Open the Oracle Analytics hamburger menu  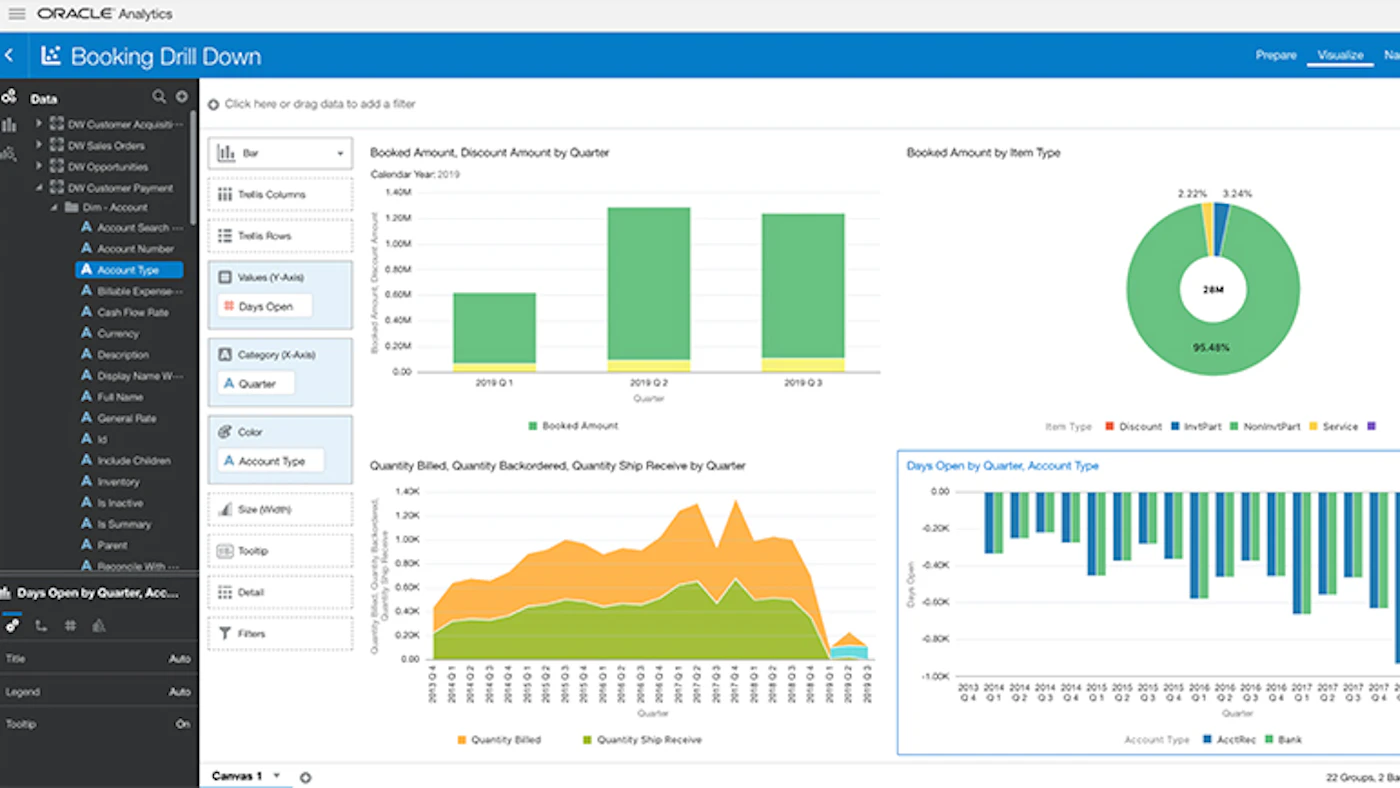click(x=16, y=13)
